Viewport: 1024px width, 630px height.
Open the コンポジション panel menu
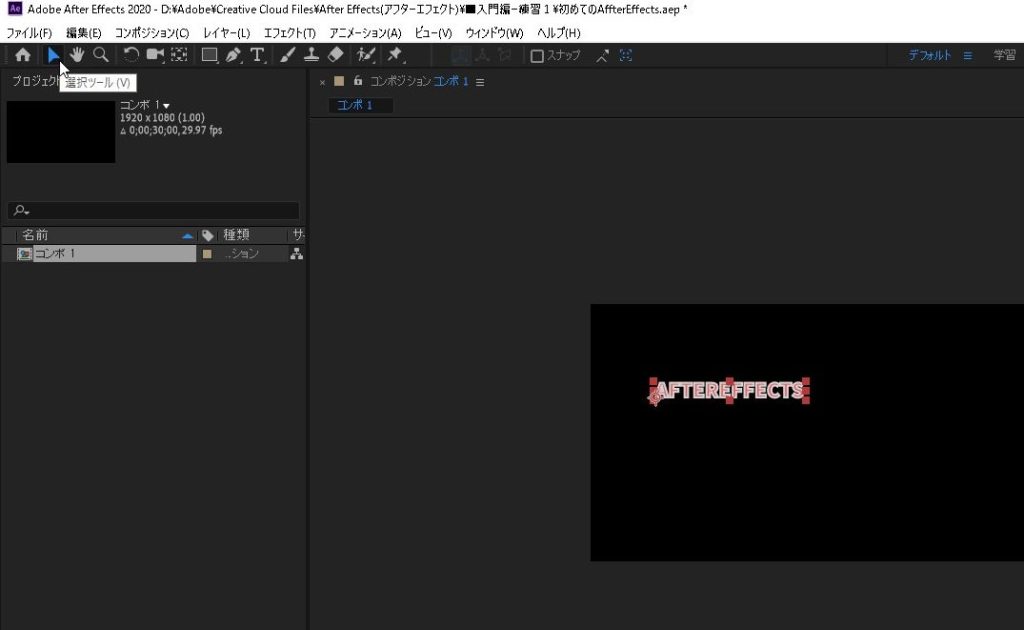[x=480, y=82]
